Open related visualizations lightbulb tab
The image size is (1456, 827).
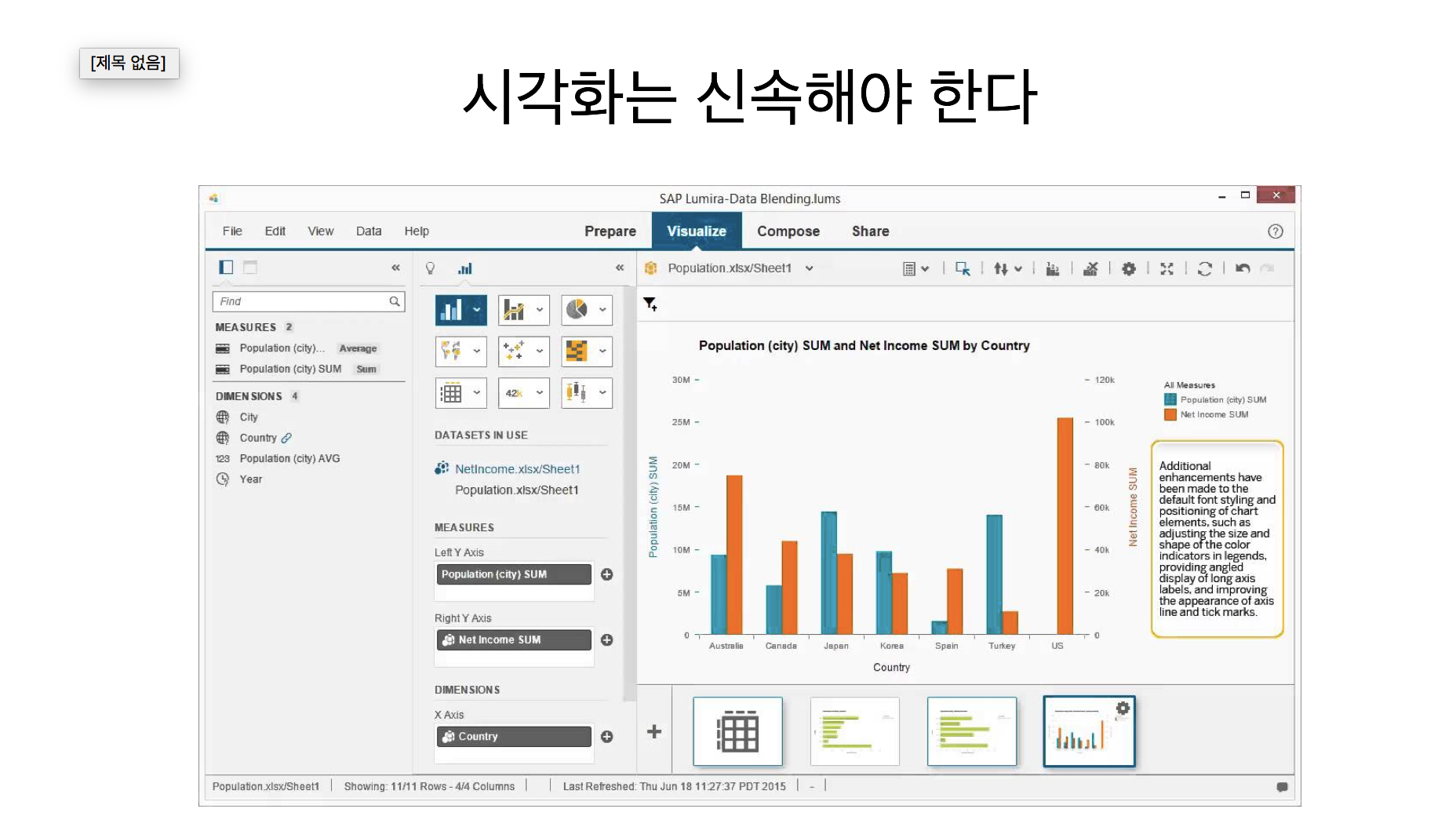coord(430,268)
